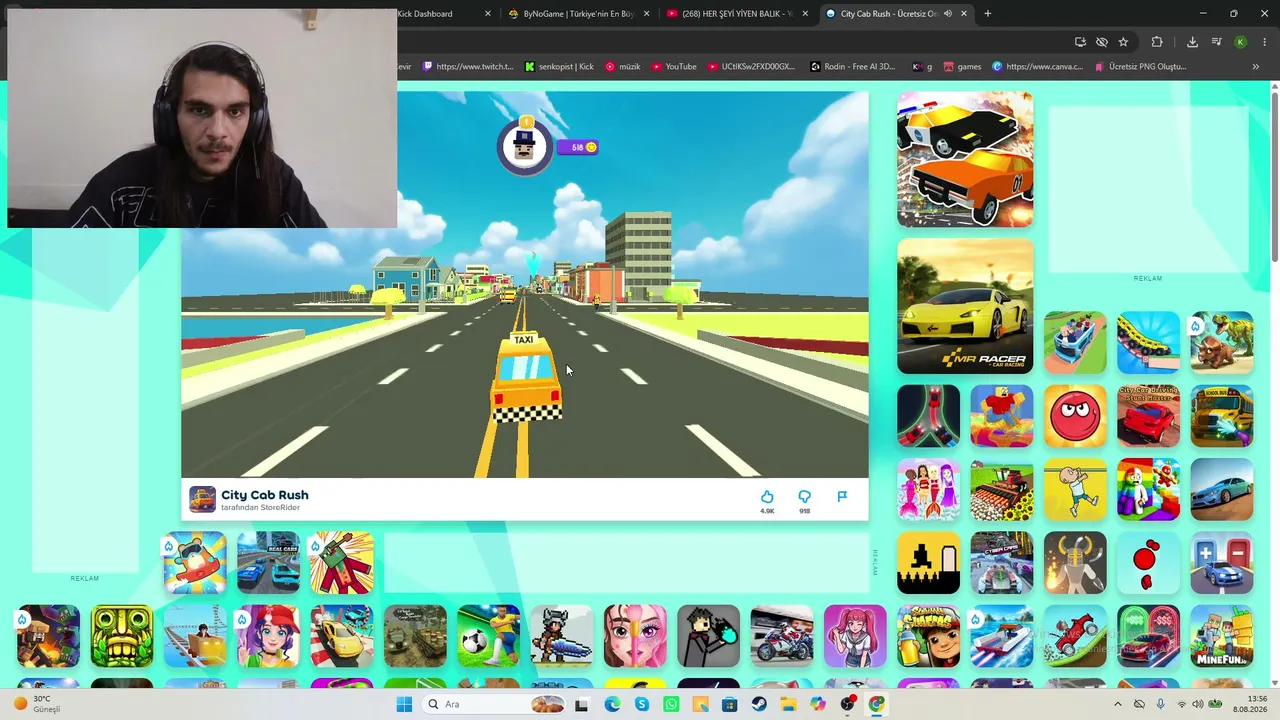Open the motorcycle racing game thumbnail
The image size is (1280, 720).
[782, 636]
